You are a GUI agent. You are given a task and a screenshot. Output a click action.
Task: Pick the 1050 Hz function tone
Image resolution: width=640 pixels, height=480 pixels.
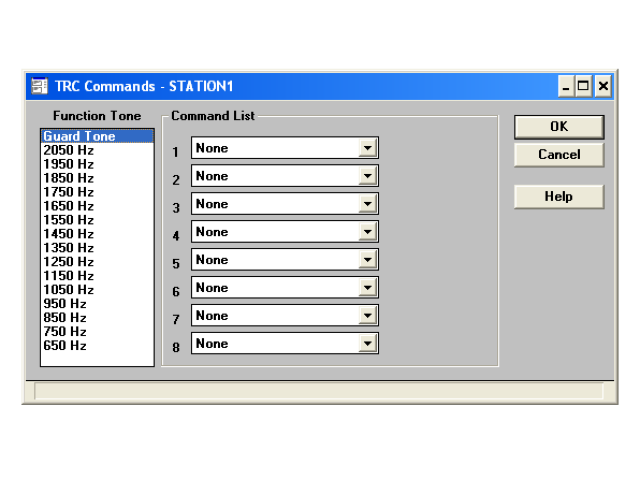pos(68,290)
